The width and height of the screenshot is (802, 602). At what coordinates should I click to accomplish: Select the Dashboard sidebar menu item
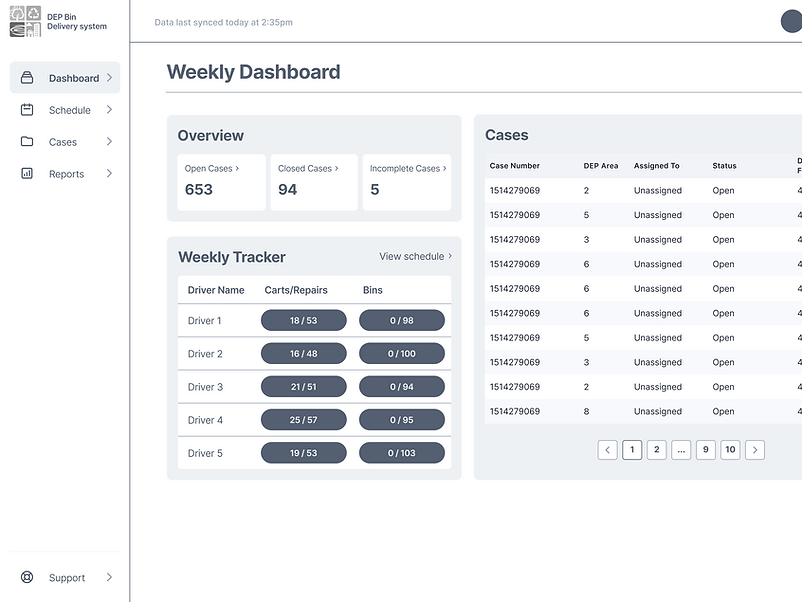[73, 78]
